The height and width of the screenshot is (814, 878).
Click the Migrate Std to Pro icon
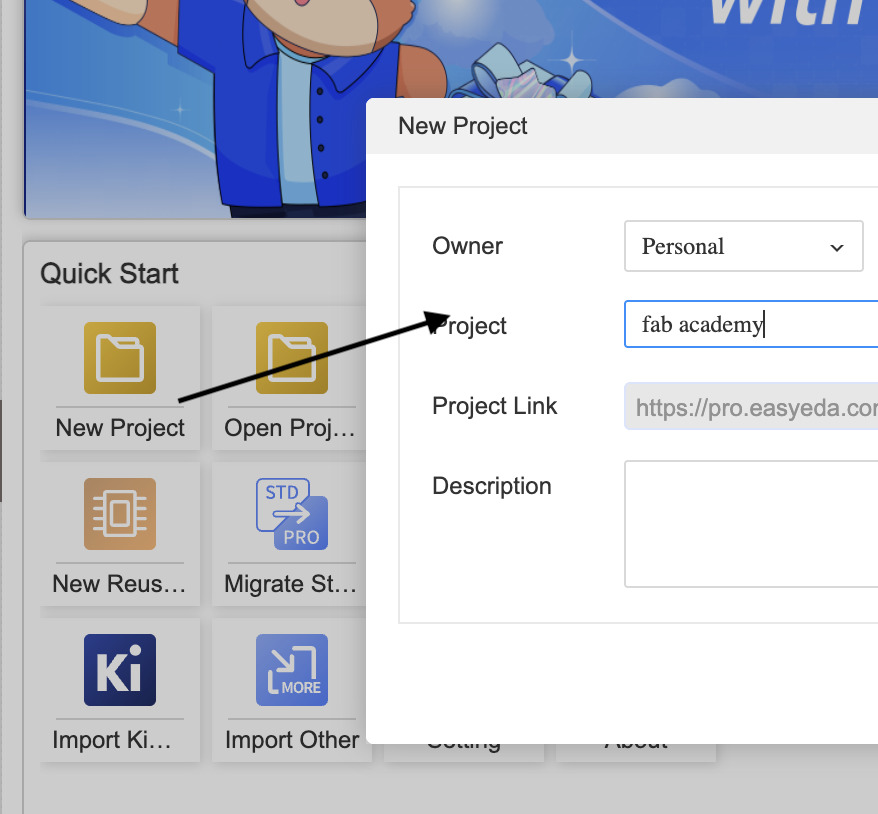(x=292, y=514)
